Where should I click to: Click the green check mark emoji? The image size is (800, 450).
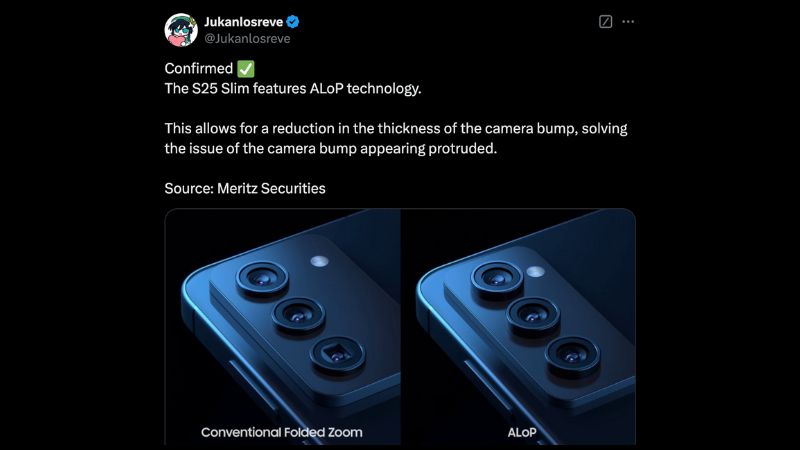coord(246,68)
